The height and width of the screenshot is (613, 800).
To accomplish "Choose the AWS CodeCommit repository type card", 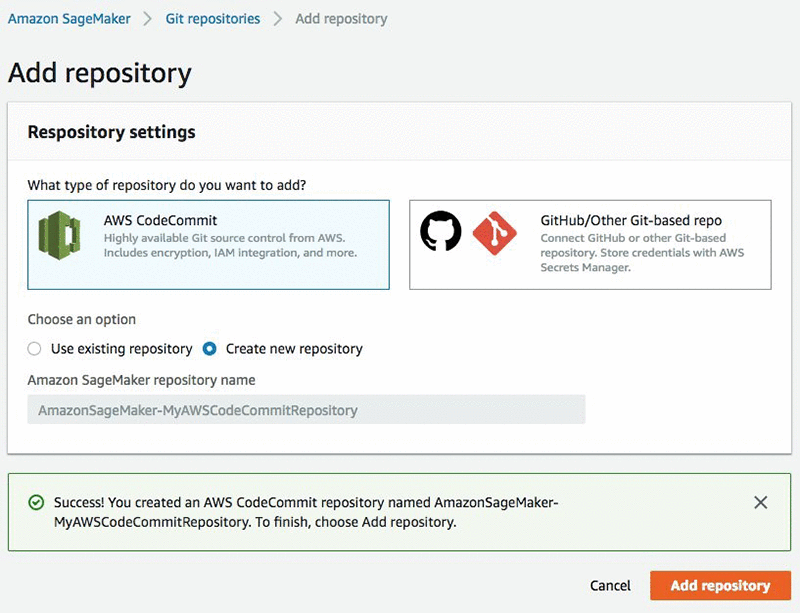I will coord(208,245).
